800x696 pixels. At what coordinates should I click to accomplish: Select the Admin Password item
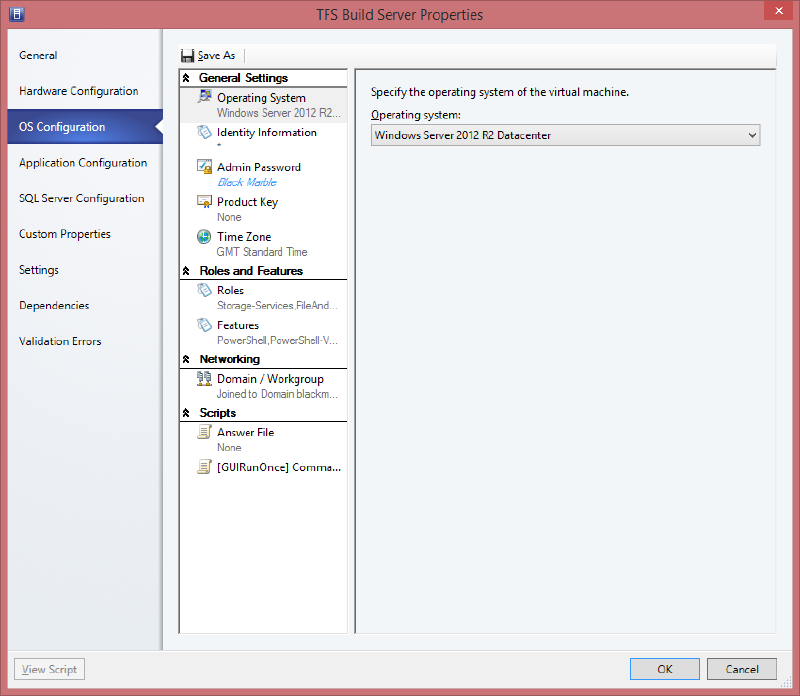pos(263,174)
